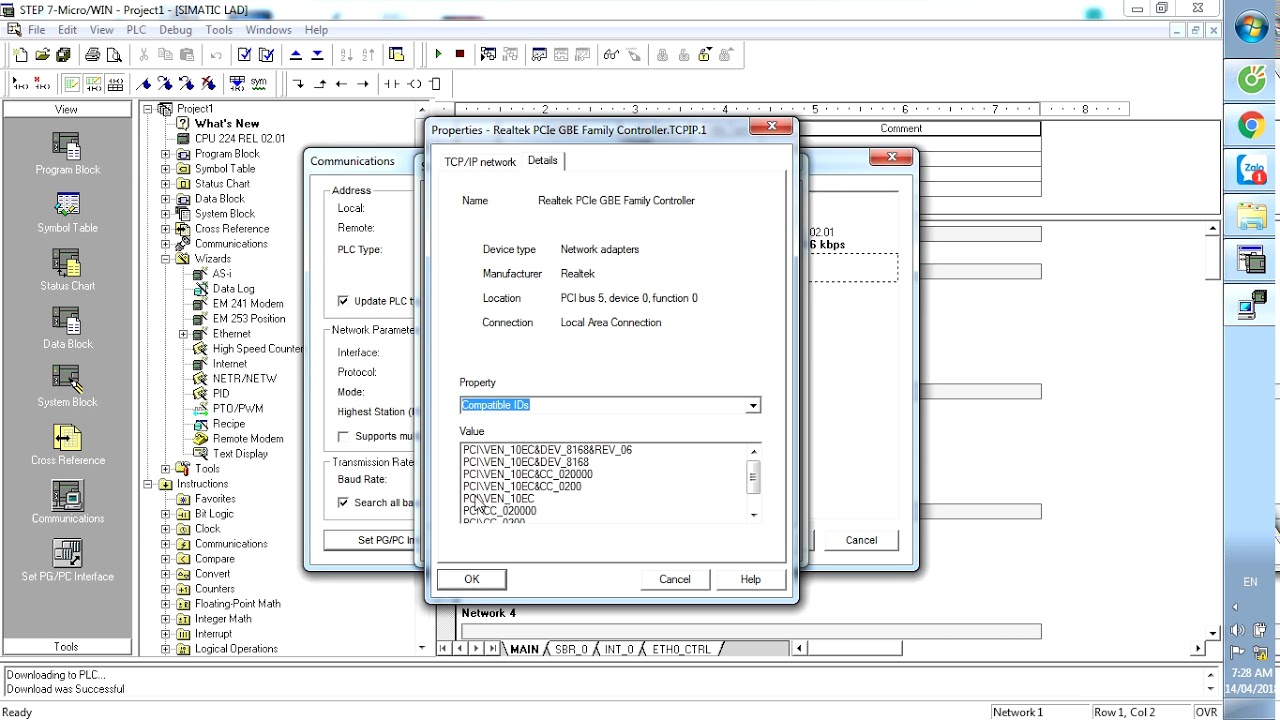Toggle the Search all baud rates checkbox
This screenshot has height=720, width=1280.
click(343, 502)
